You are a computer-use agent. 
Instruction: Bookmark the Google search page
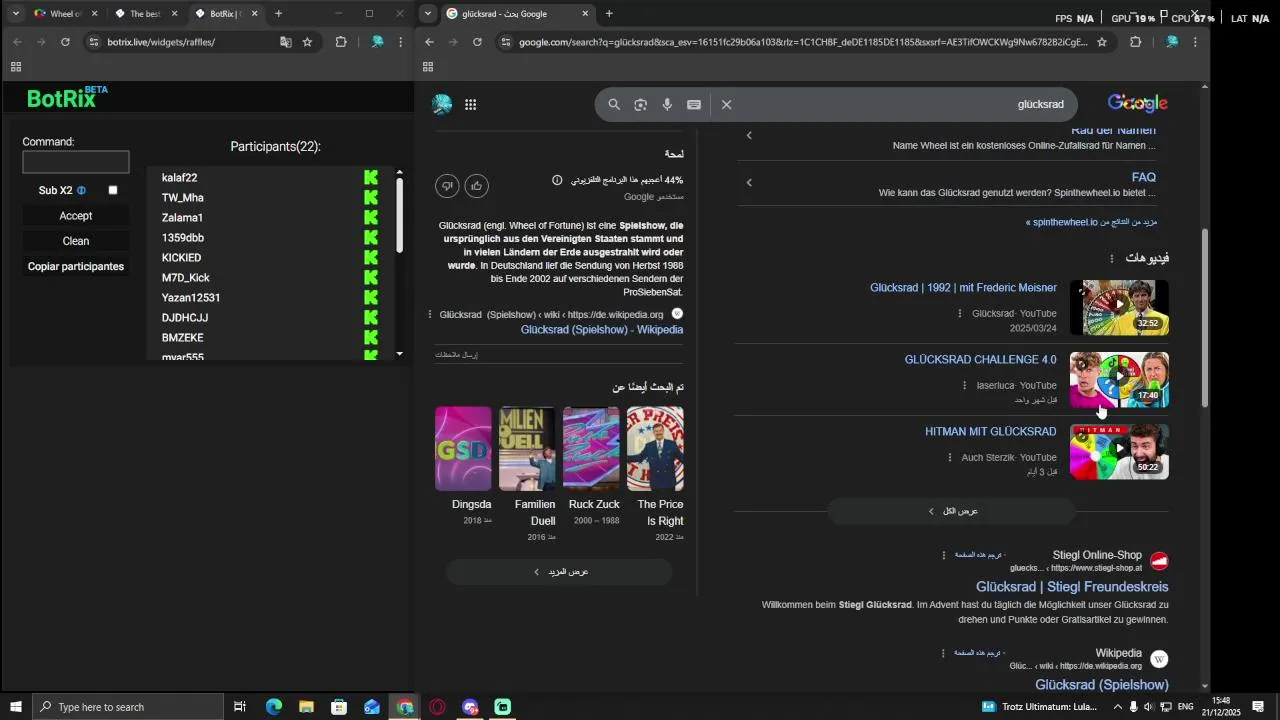coord(1102,42)
